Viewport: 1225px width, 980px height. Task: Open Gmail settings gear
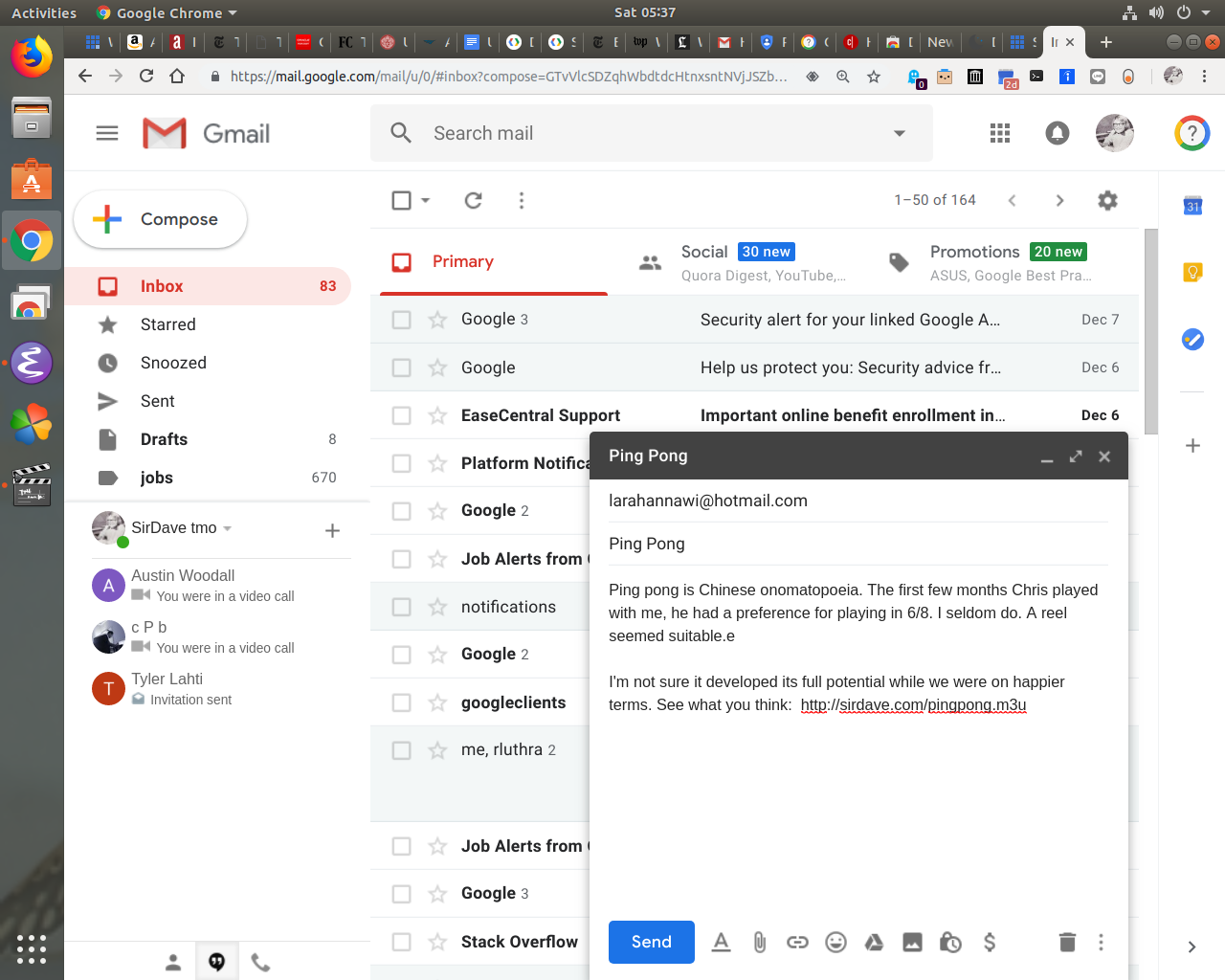click(1107, 200)
